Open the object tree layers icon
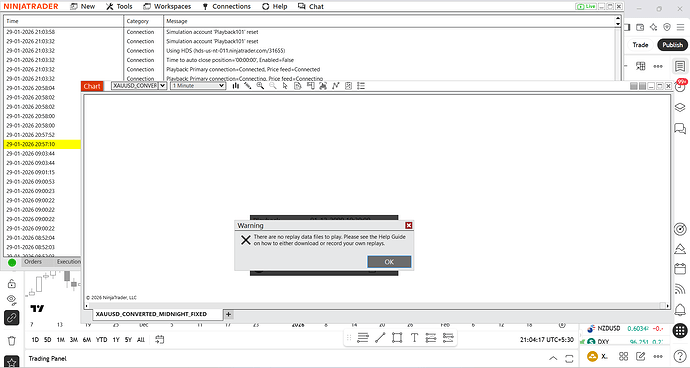The width and height of the screenshot is (690, 368). click(x=680, y=108)
